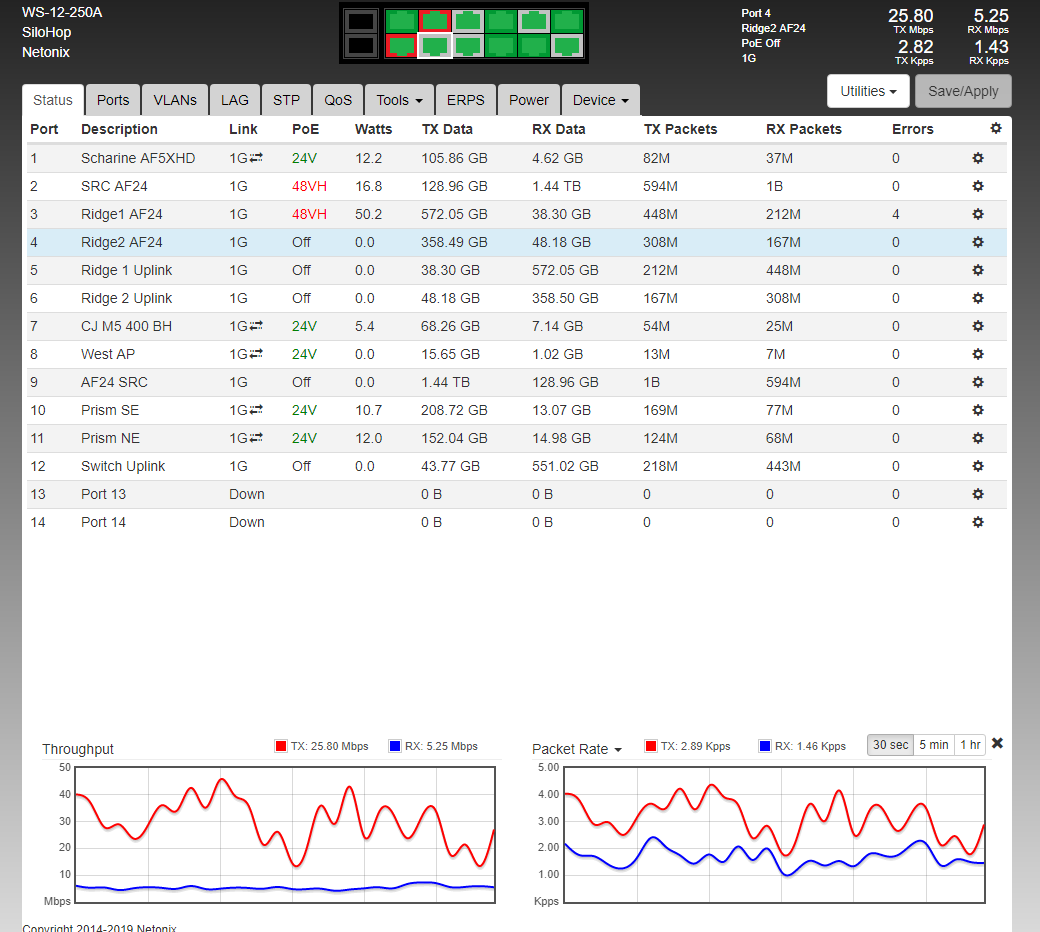The width and height of the screenshot is (1040, 932).
Task: Select the top empty SFP port 13 in diagram
Action: point(361,21)
